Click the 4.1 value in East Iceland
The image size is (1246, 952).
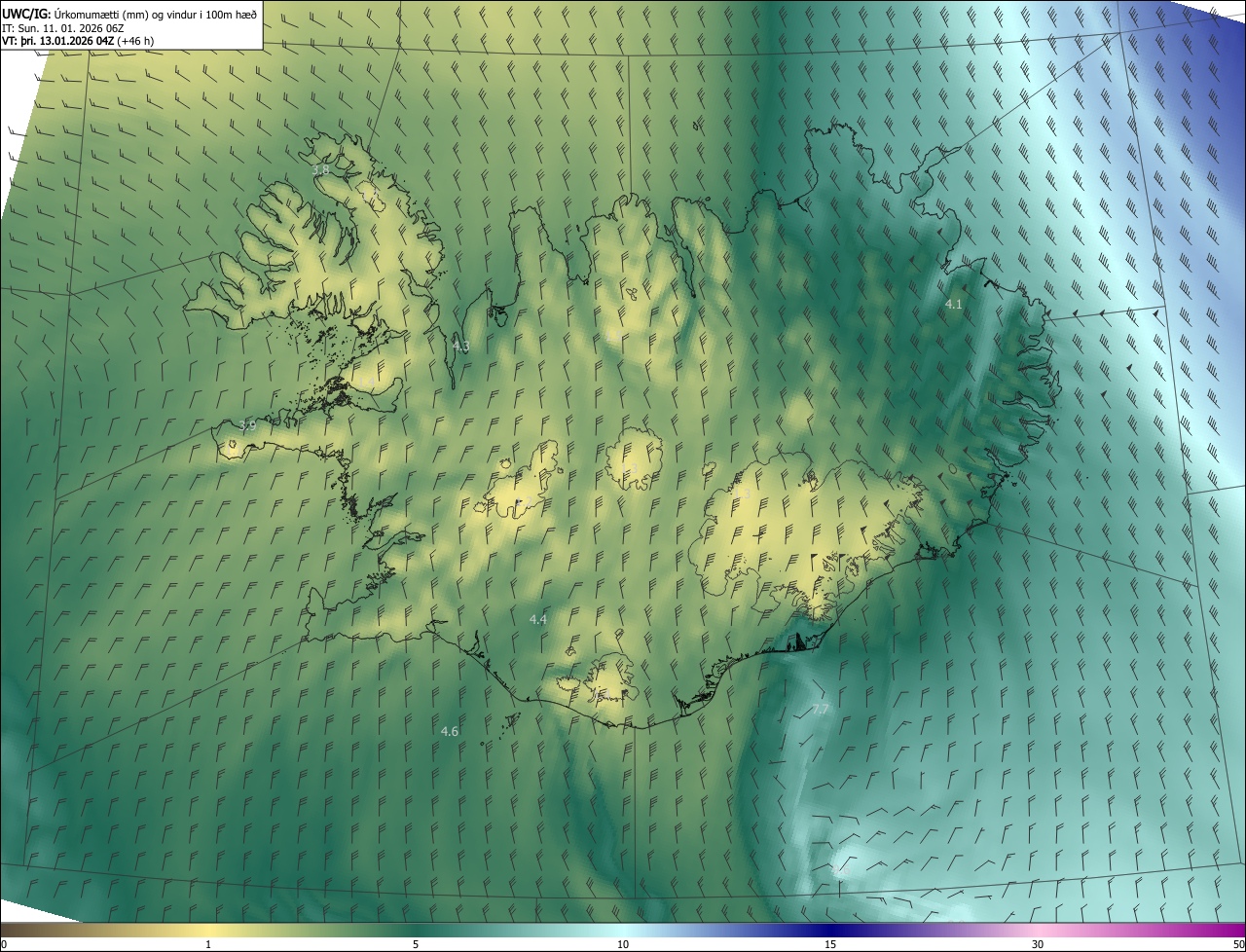pos(954,305)
